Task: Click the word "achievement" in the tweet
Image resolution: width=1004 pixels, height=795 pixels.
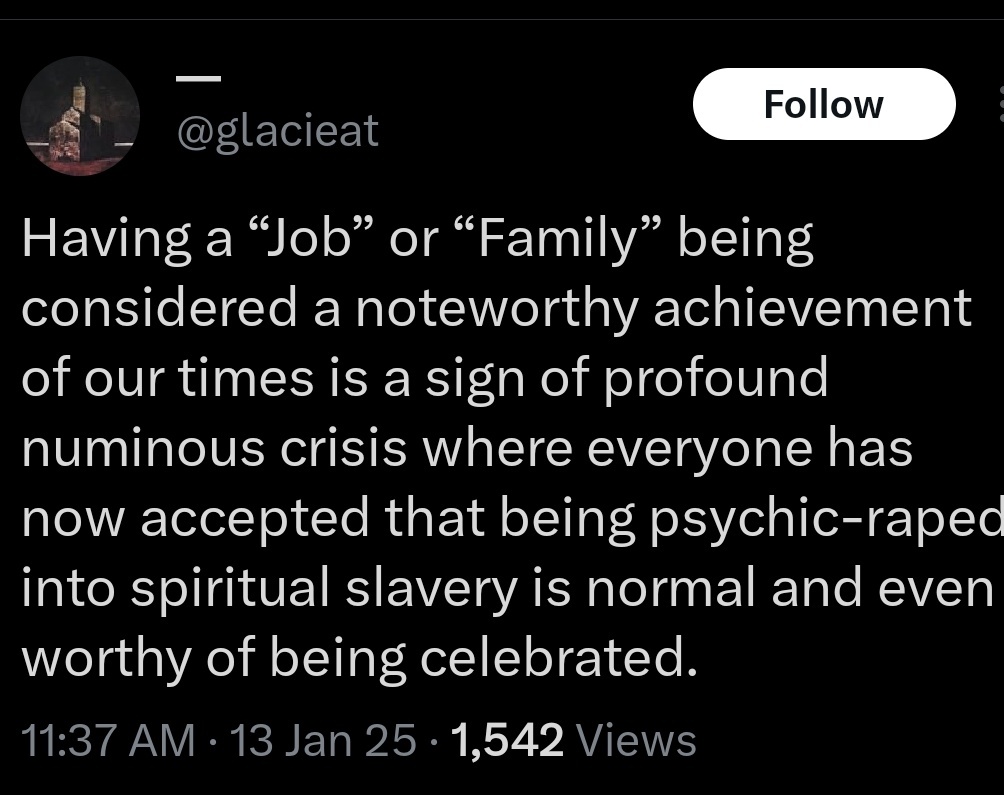Action: pos(814,310)
